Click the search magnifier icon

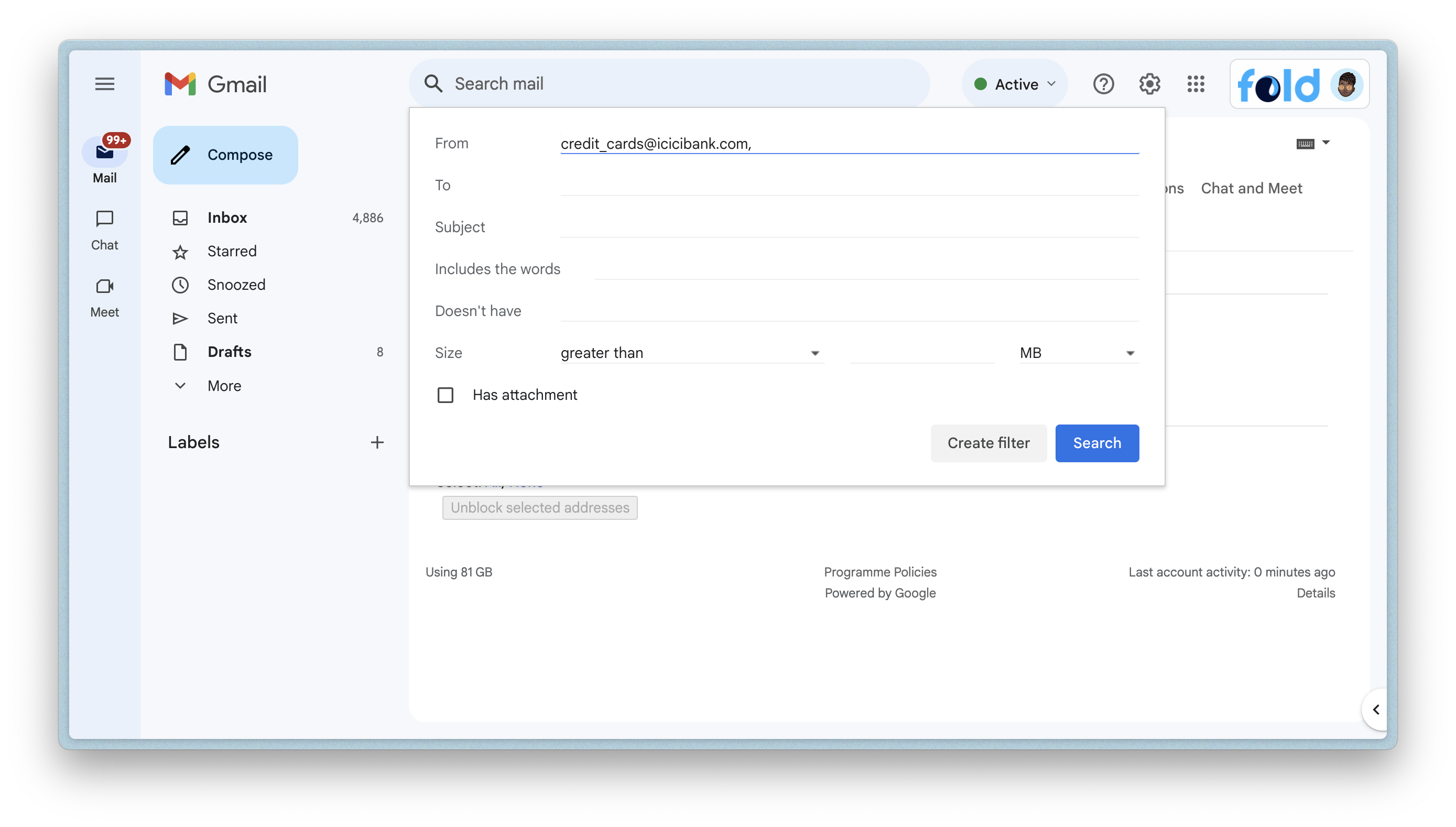[434, 83]
